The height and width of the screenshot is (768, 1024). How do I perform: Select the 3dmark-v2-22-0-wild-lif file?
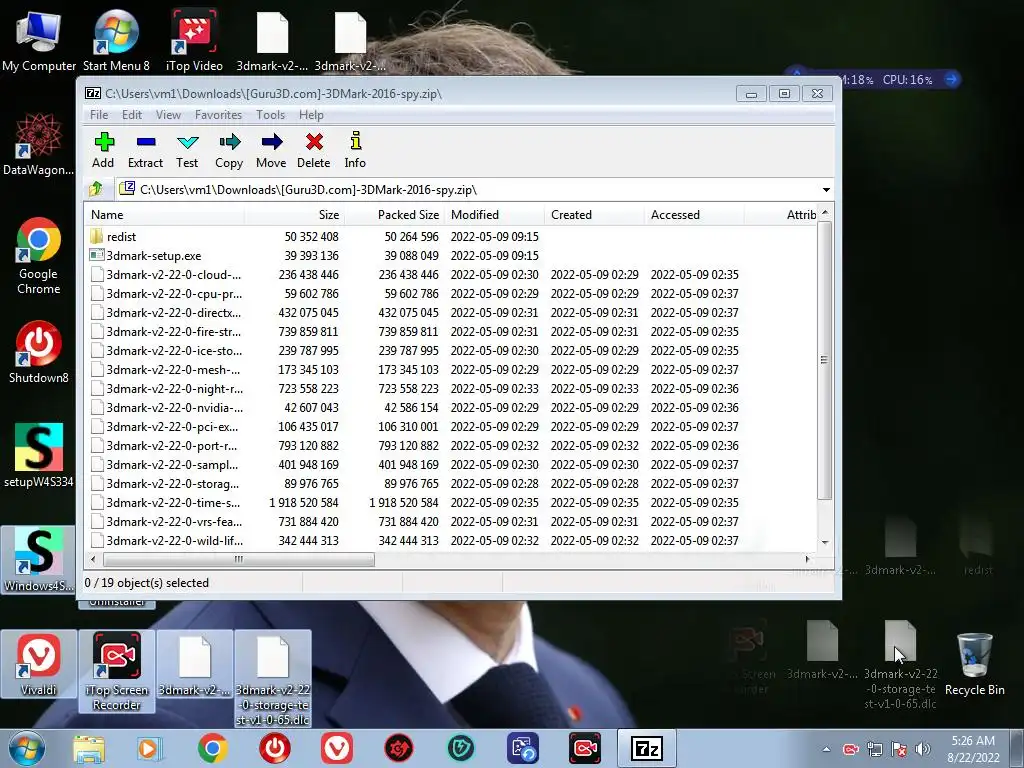tap(451, 540)
